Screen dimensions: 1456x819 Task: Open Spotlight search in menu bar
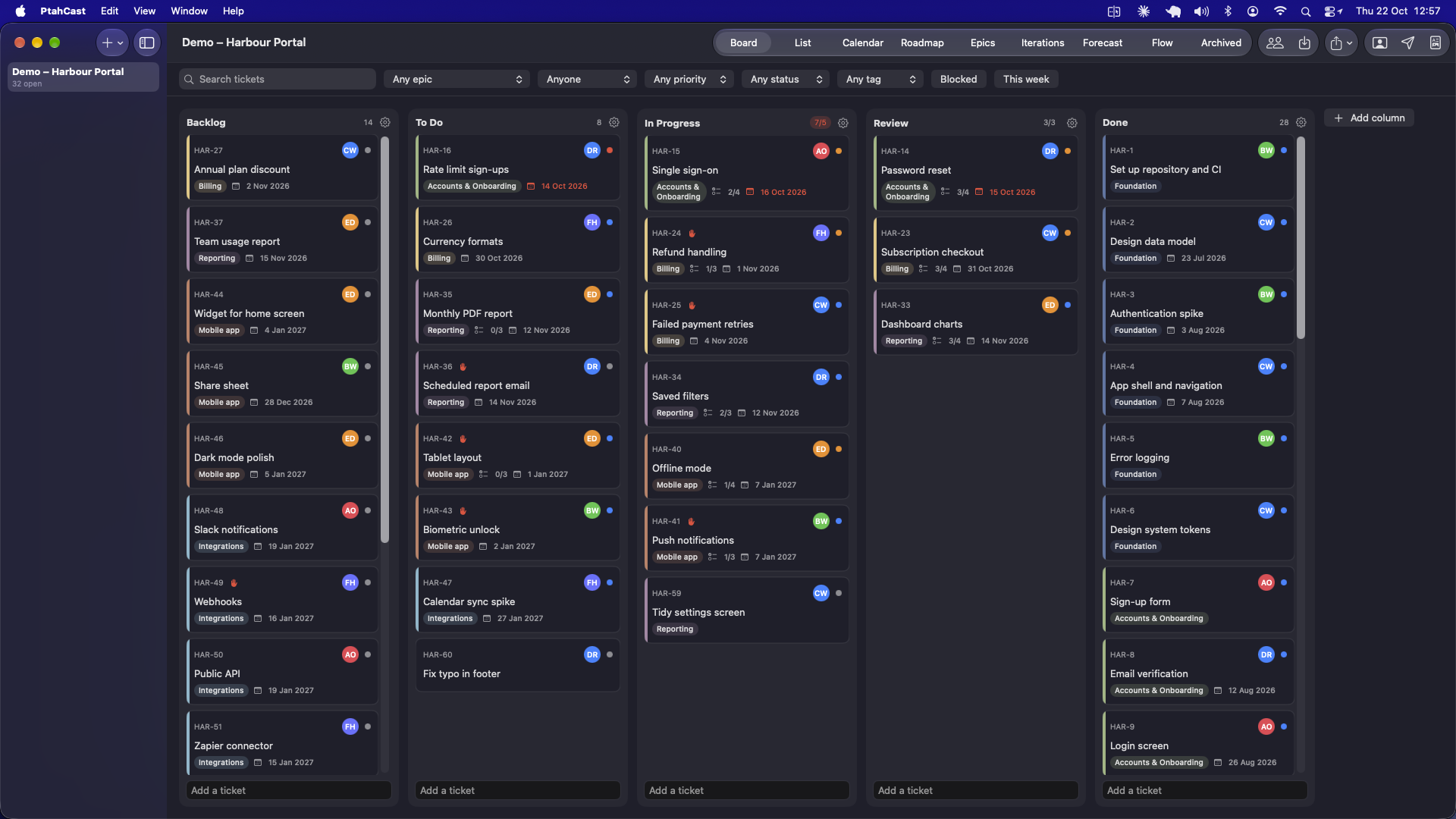[1306, 11]
